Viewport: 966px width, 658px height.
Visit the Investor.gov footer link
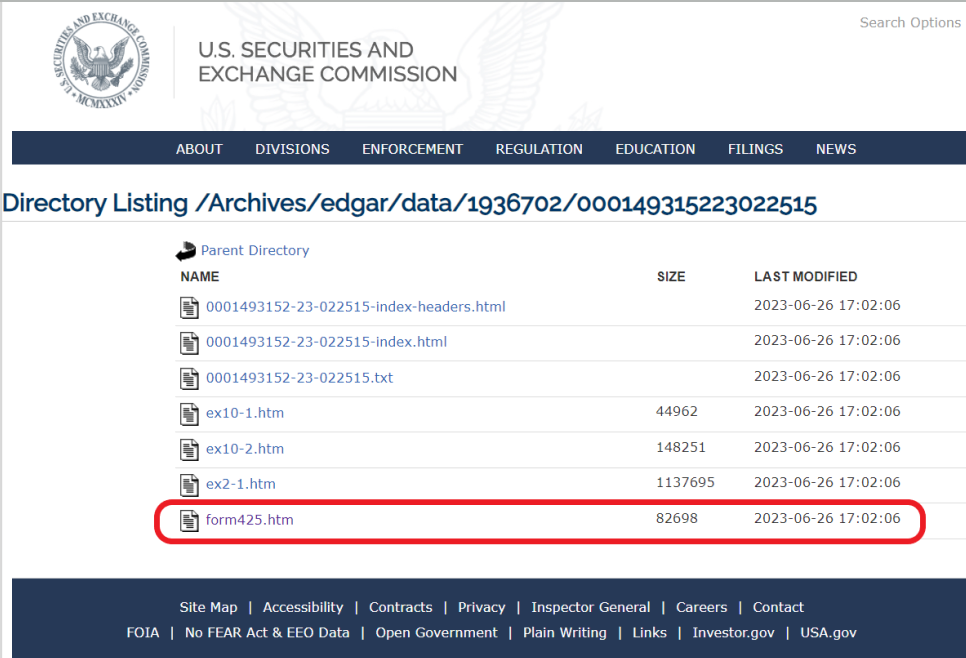(733, 633)
